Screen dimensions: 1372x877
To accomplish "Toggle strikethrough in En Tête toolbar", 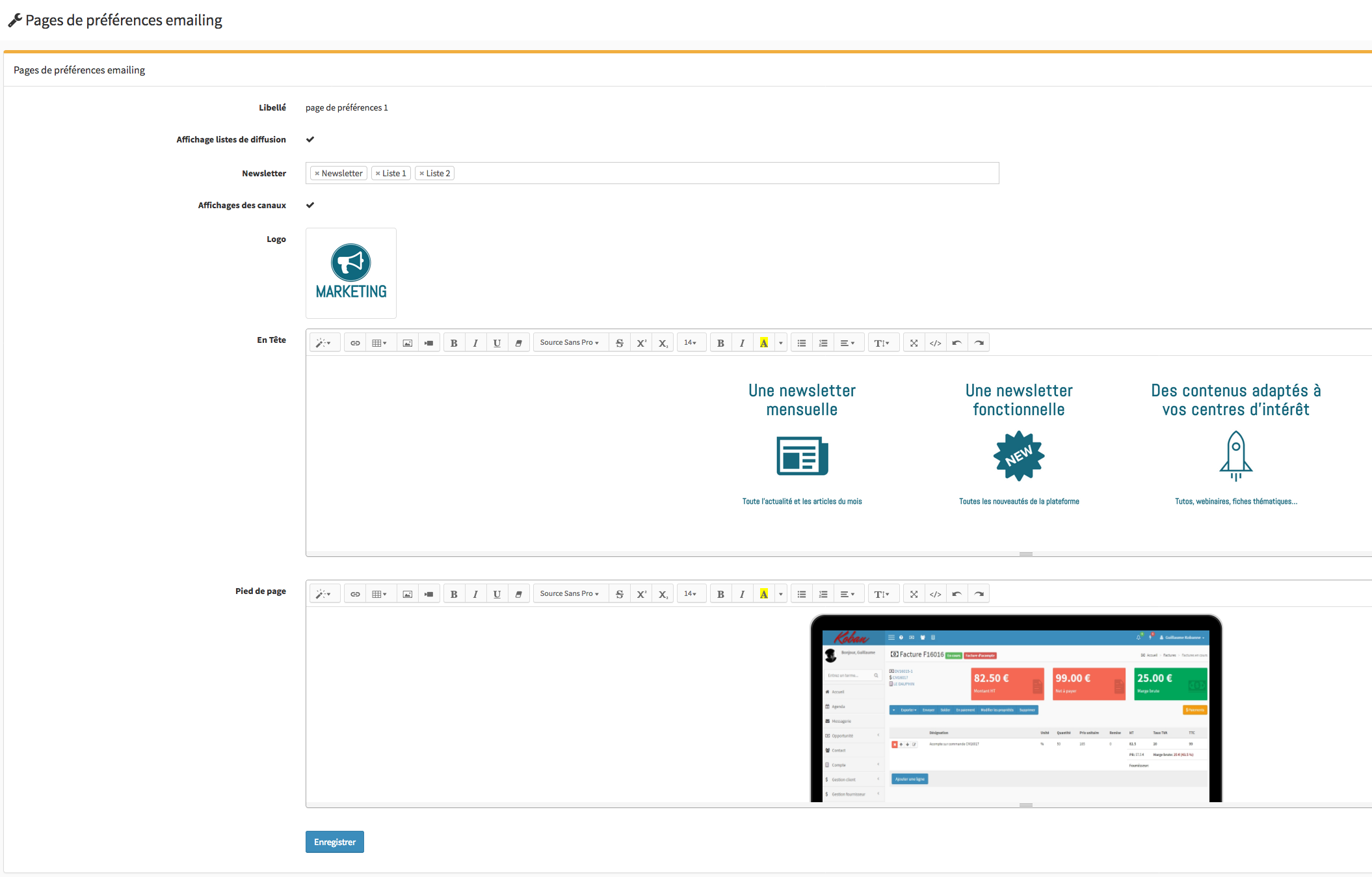I will pos(620,343).
